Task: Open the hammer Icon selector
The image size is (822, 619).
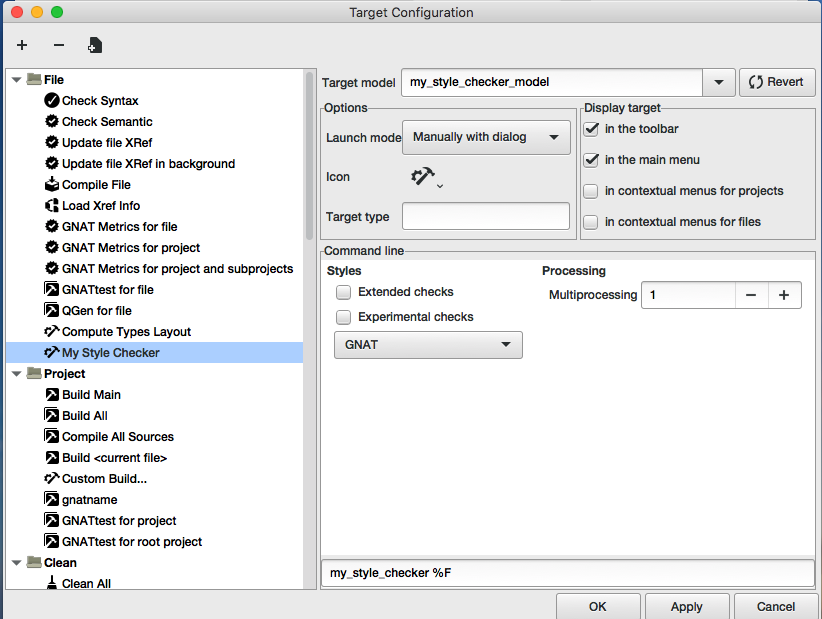Action: 424,176
